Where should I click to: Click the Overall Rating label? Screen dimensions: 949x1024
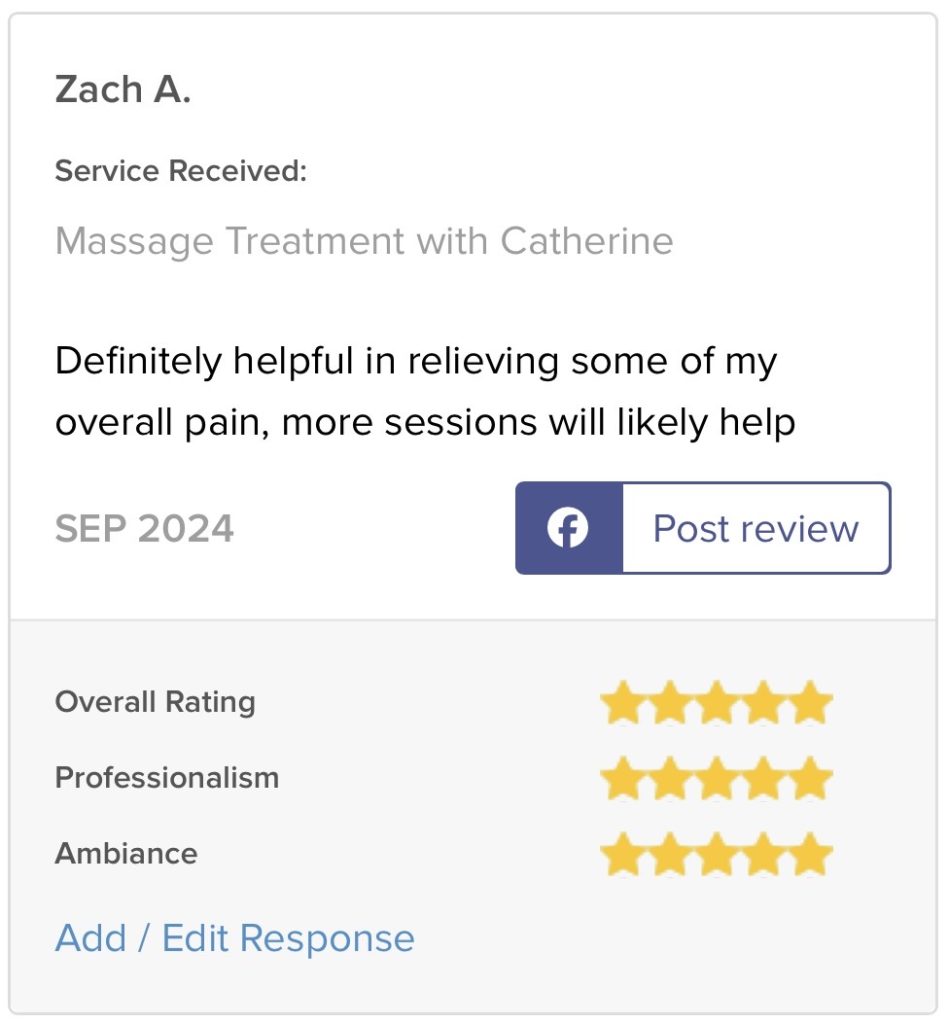click(155, 702)
